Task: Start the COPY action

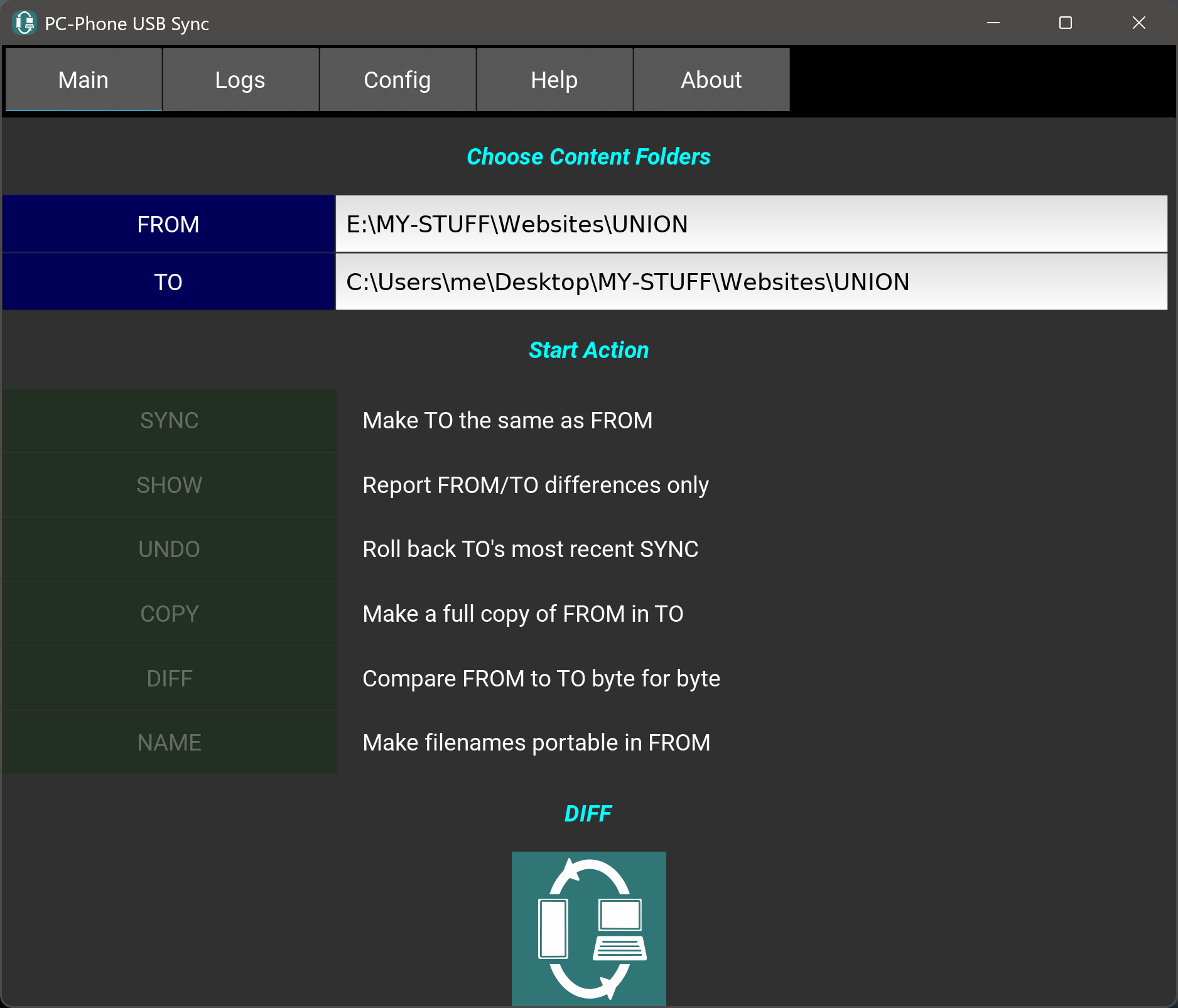Action: (x=170, y=614)
